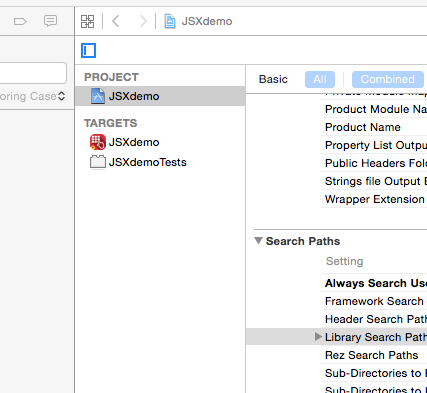Select the Combined display mode
The height and width of the screenshot is (393, 427).
click(x=388, y=79)
